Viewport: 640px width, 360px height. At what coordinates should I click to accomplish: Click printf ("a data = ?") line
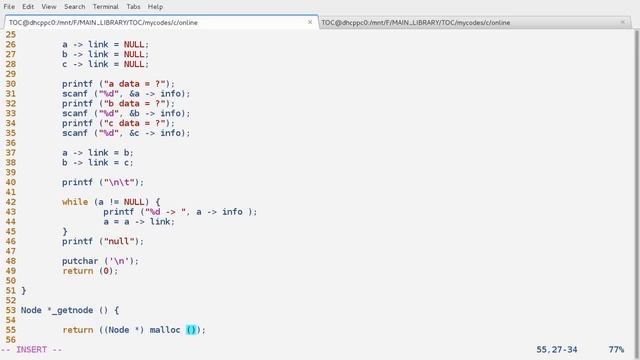(118, 84)
